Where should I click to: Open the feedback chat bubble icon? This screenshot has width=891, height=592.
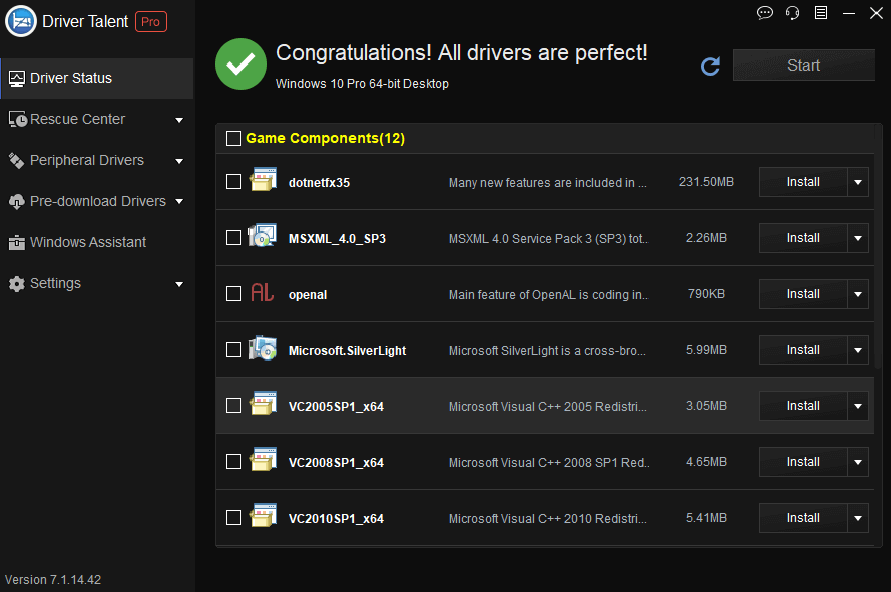(765, 12)
